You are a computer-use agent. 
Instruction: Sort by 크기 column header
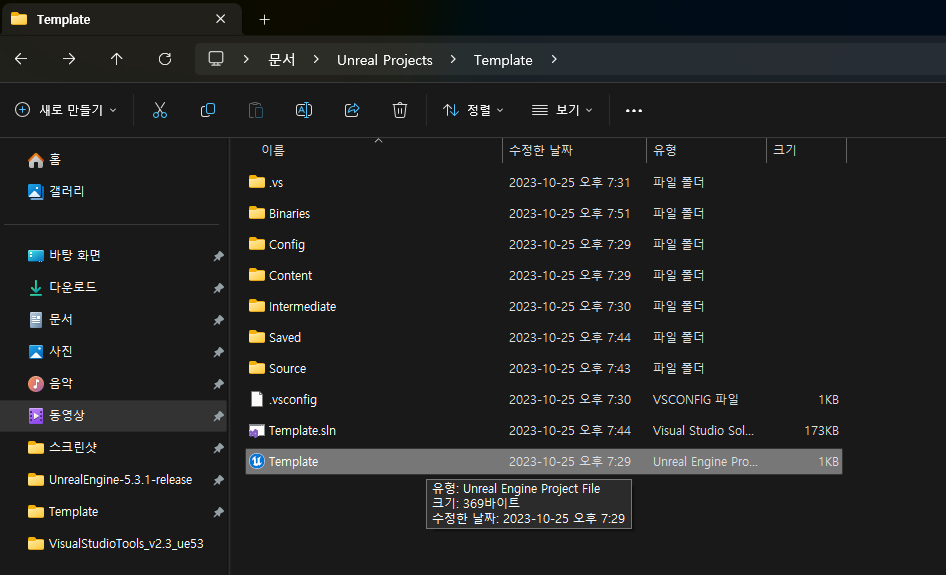pyautogui.click(x=784, y=150)
